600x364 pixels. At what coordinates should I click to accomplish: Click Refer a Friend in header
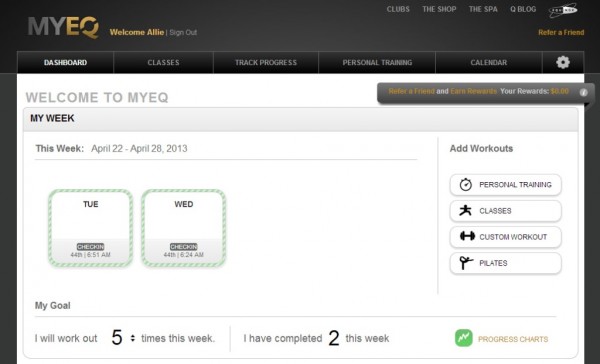pos(561,33)
